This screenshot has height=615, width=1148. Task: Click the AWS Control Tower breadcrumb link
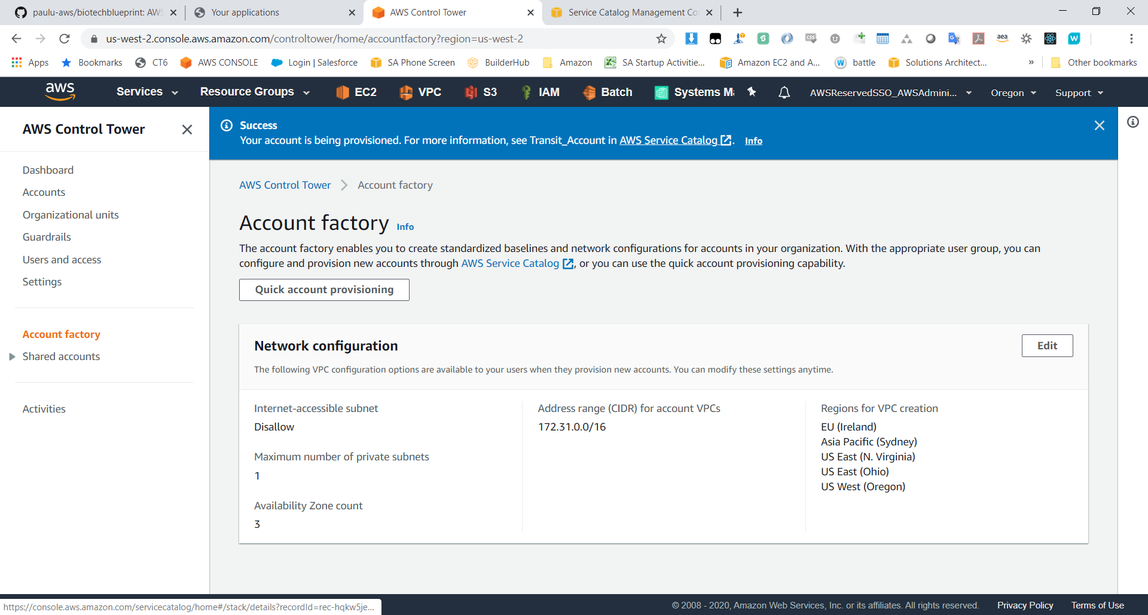[x=285, y=185]
